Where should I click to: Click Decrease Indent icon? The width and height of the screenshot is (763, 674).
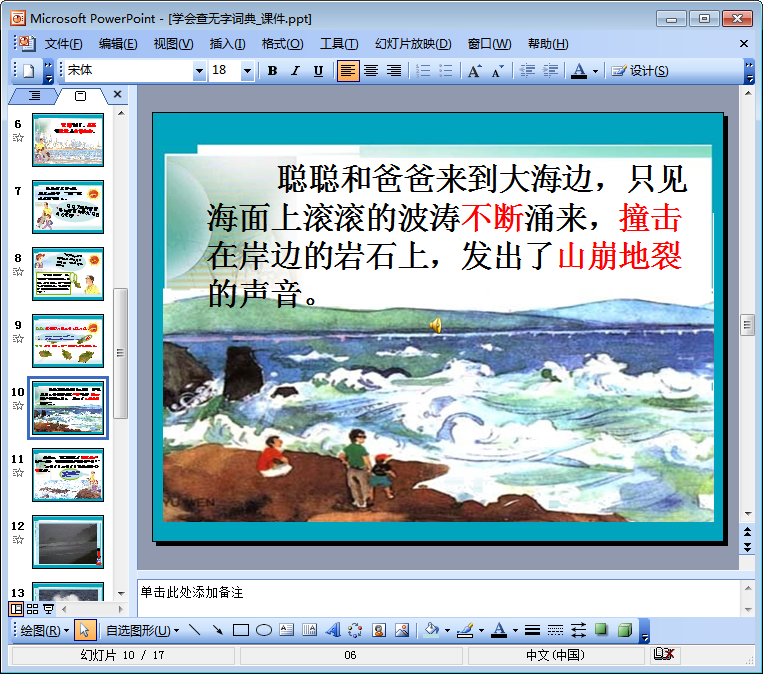(527, 71)
